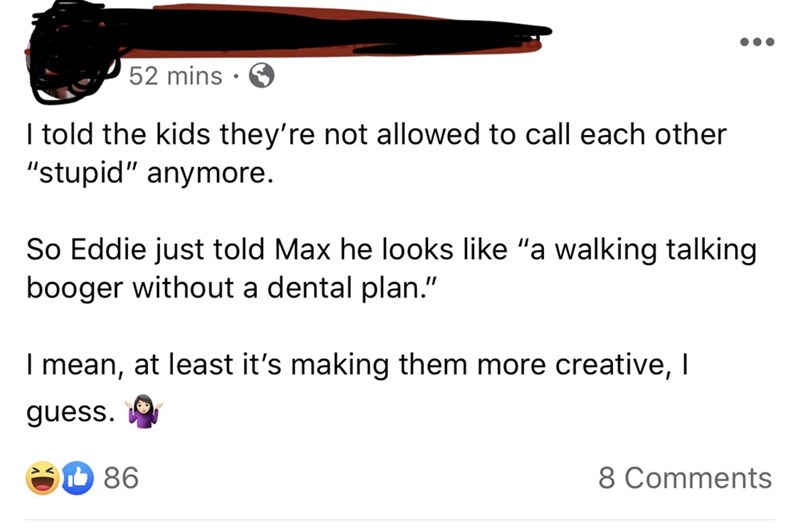
Task: Click the scribbled-out profile picture
Action: point(70,55)
